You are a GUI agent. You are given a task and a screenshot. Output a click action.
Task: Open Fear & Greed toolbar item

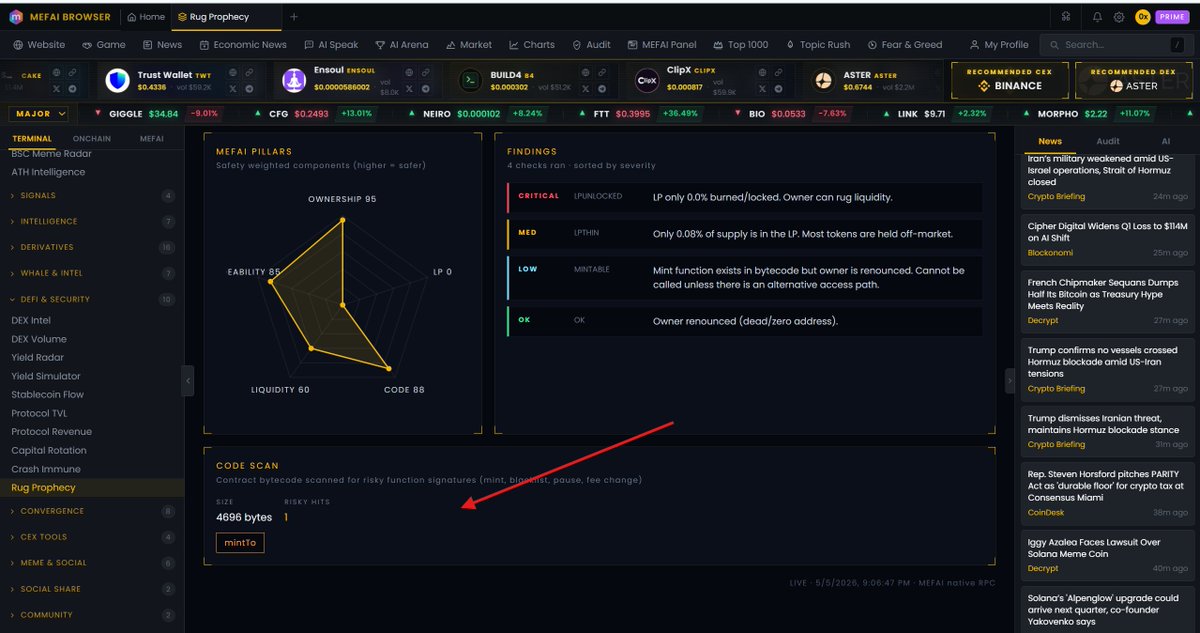tap(905, 45)
